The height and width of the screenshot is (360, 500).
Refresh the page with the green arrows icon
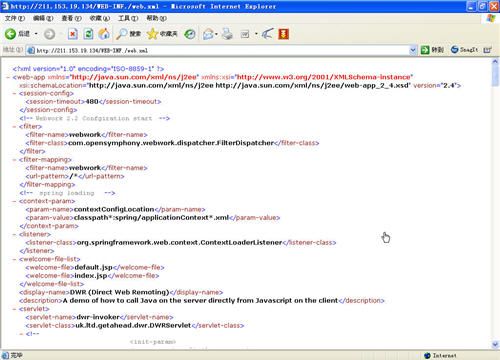click(88, 34)
